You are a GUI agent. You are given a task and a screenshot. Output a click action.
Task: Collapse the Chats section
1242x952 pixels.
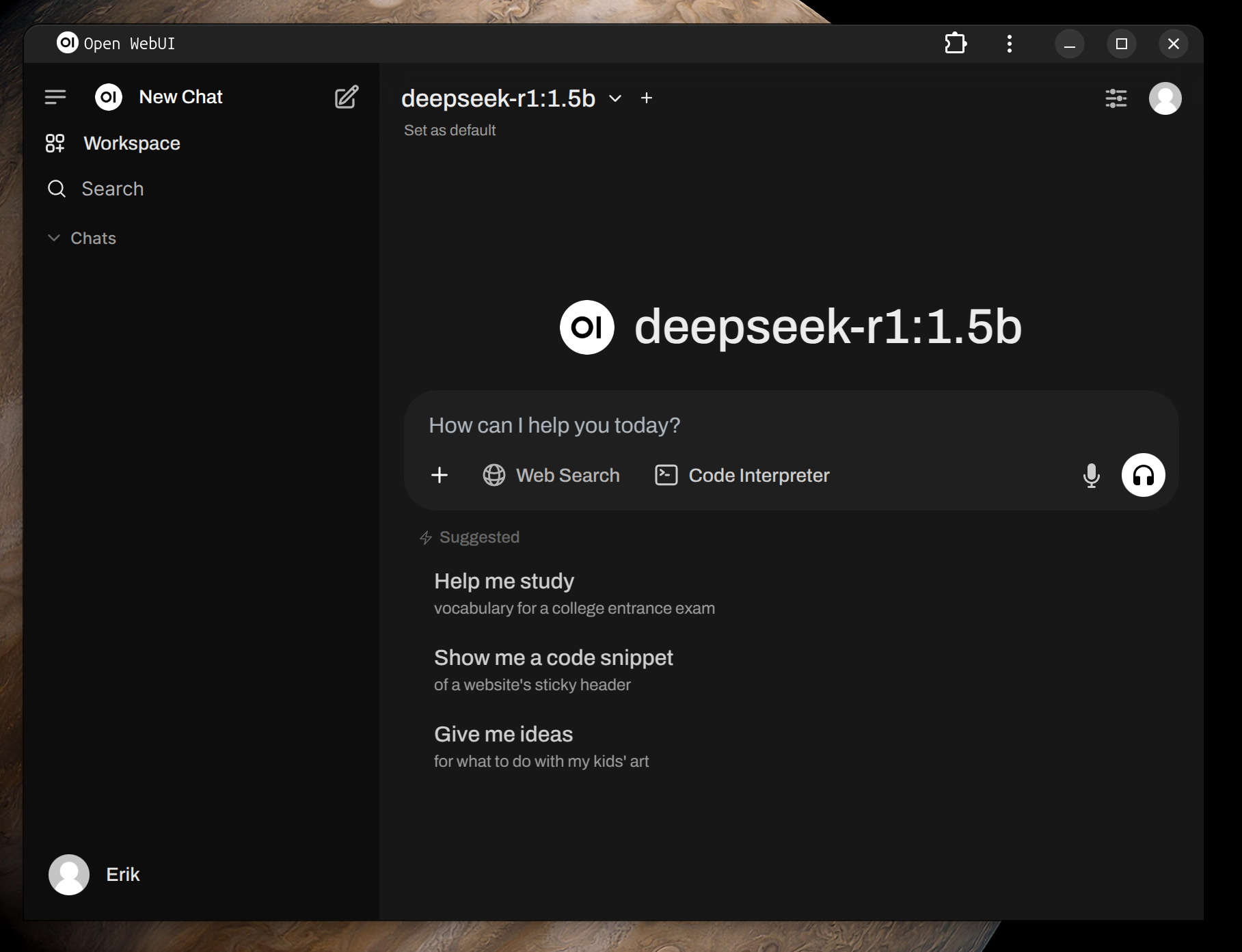pos(55,238)
